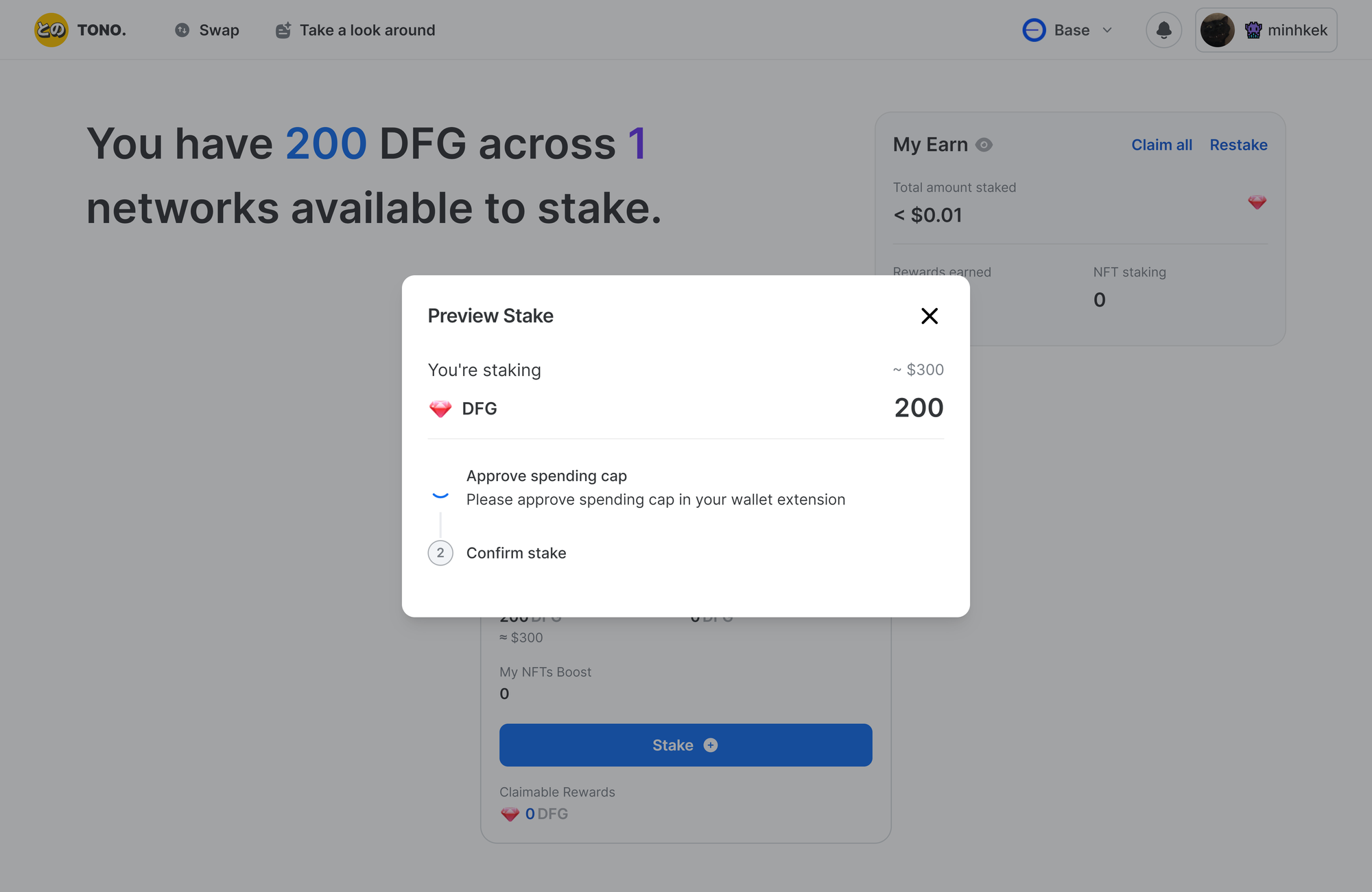The width and height of the screenshot is (1372, 892).
Task: Click the TONO logo icon
Action: click(51, 30)
